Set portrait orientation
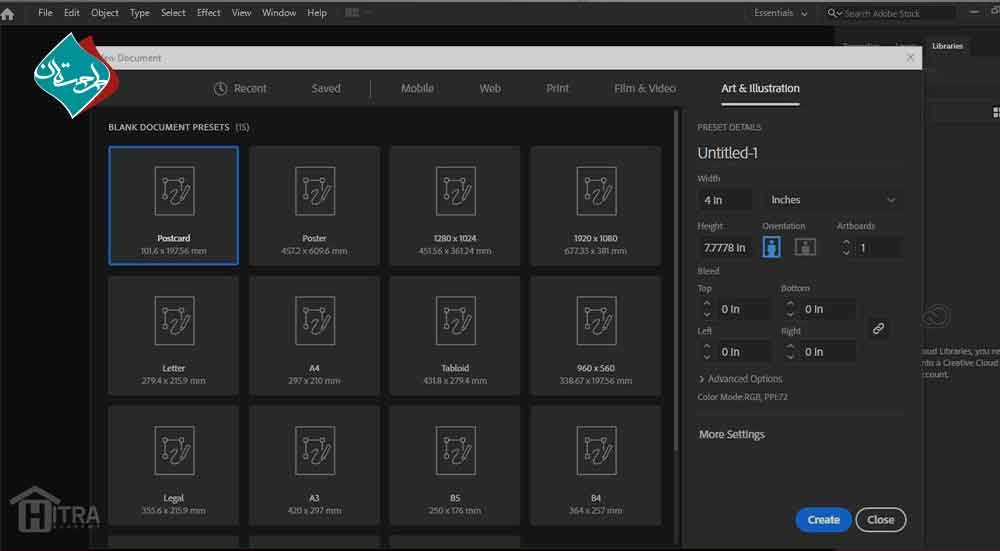Viewport: 1000px width, 551px height. [x=771, y=247]
